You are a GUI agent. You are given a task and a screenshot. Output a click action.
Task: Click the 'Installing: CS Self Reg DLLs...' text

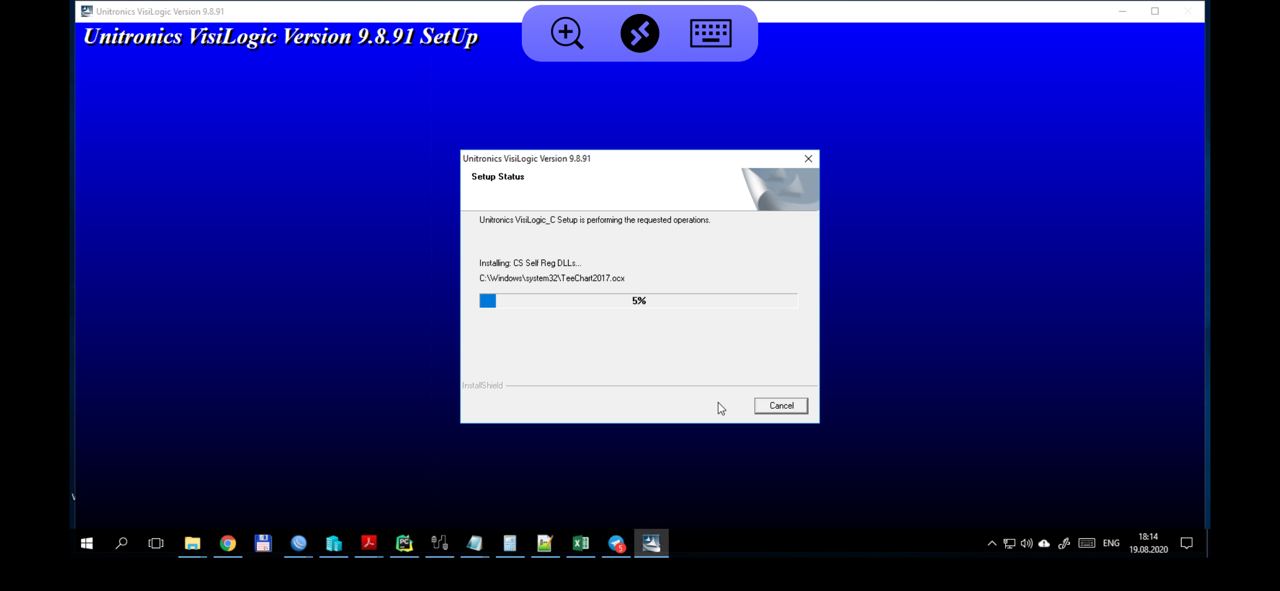pyautogui.click(x=530, y=263)
